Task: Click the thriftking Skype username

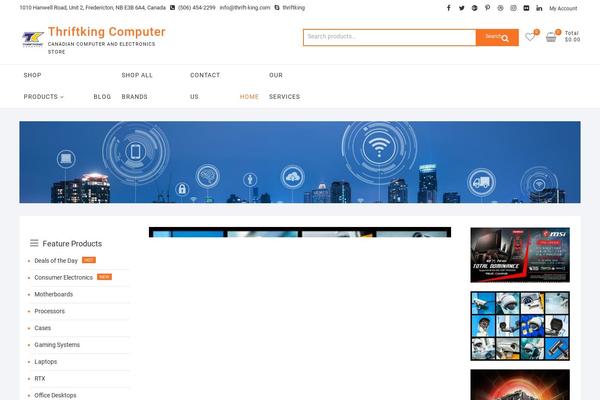Action: (294, 8)
